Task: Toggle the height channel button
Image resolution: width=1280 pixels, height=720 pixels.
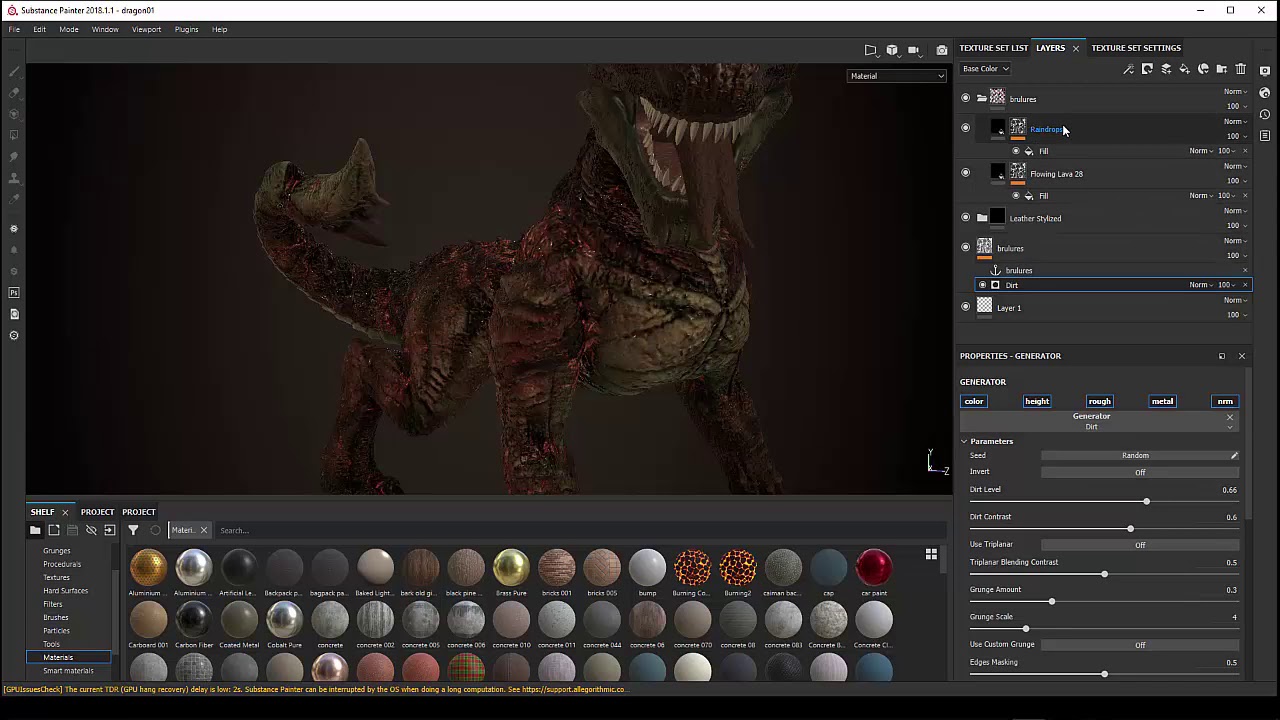Action: coord(1036,401)
